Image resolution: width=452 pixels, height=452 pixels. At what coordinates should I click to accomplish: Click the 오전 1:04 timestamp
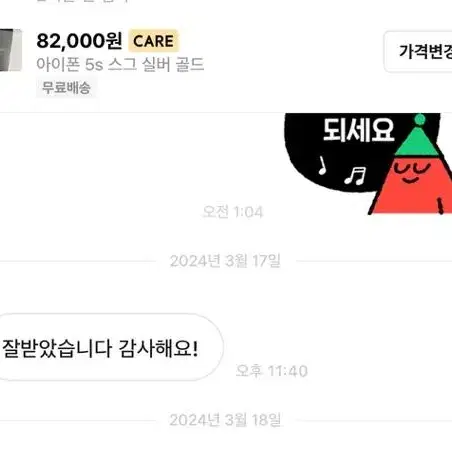[233, 212]
